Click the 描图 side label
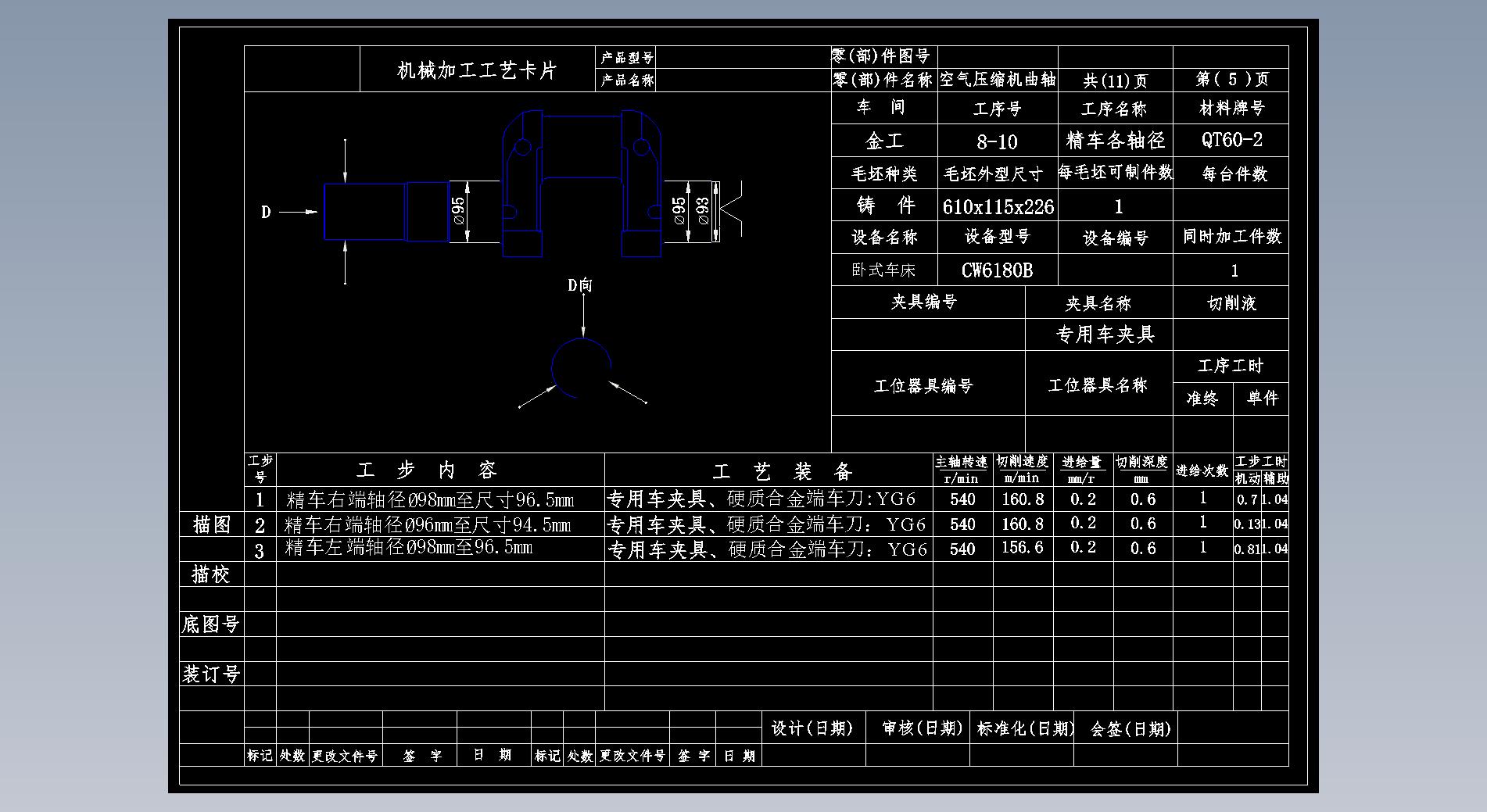Viewport: 1487px width, 812px height. pos(212,524)
